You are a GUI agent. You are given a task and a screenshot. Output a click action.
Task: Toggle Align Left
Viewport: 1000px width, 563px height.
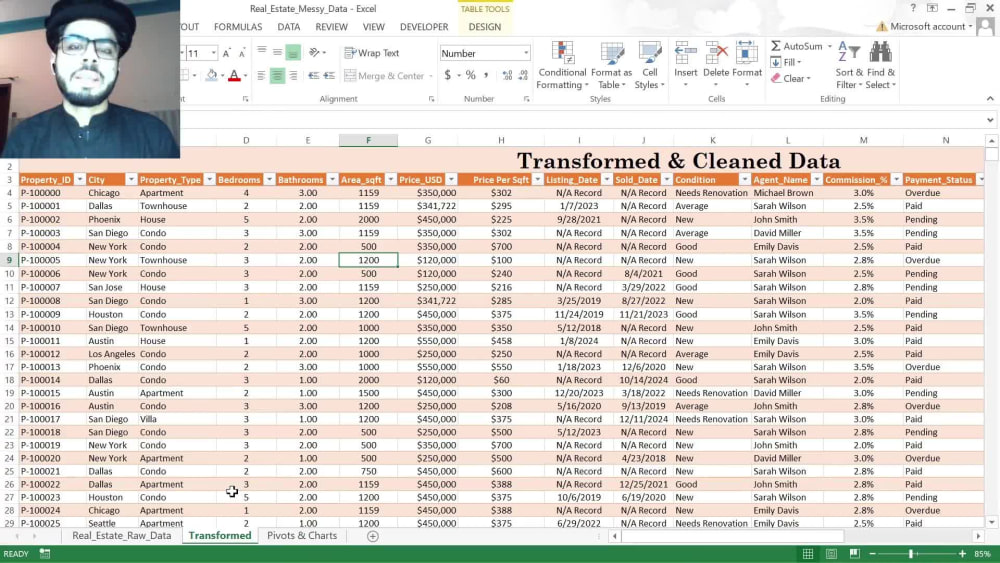[x=261, y=76]
